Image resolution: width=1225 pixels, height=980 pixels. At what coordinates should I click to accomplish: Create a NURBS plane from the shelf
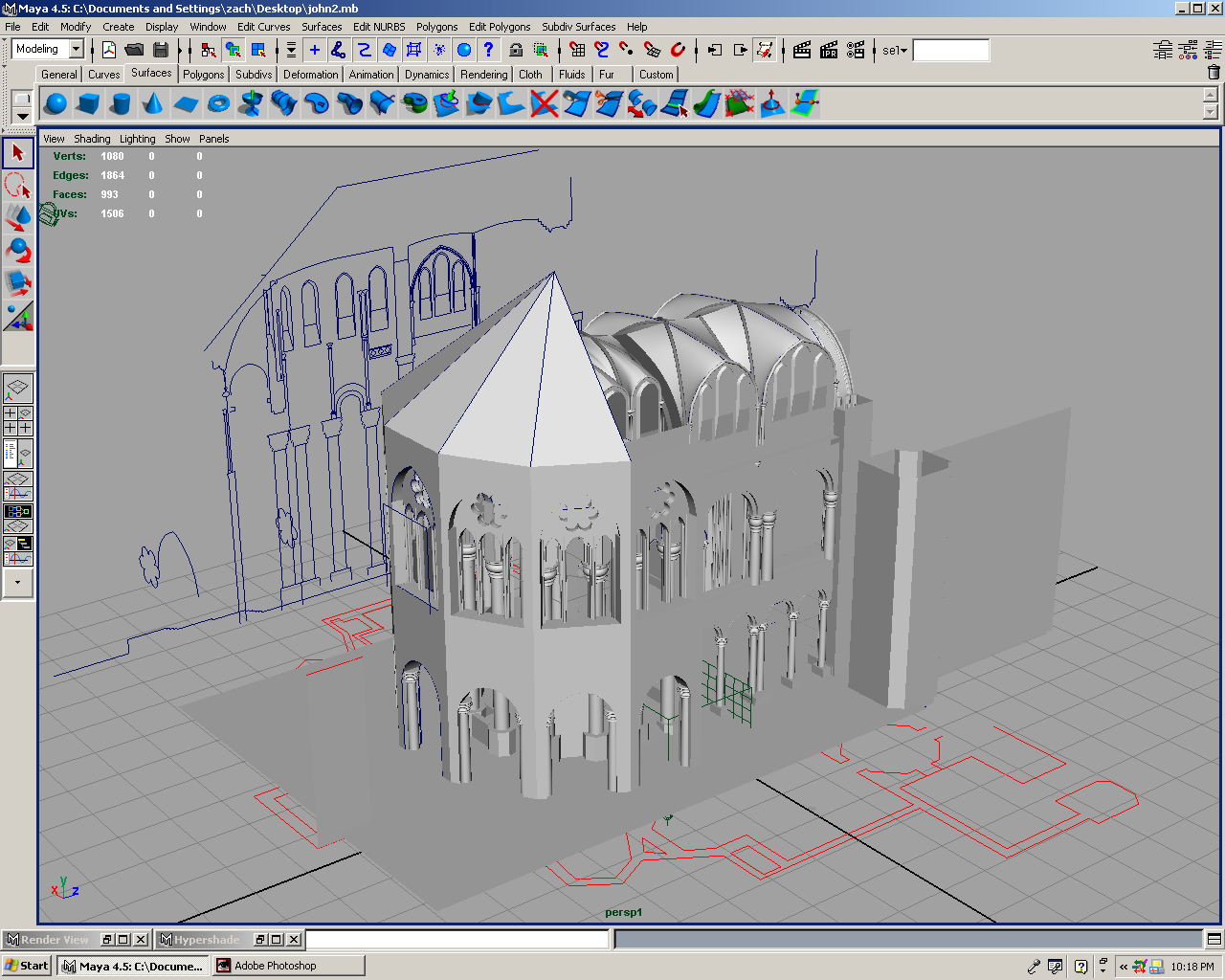pyautogui.click(x=186, y=103)
